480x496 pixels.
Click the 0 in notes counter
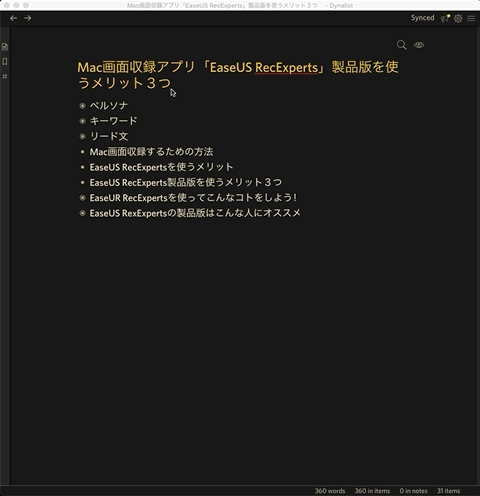pos(413,491)
